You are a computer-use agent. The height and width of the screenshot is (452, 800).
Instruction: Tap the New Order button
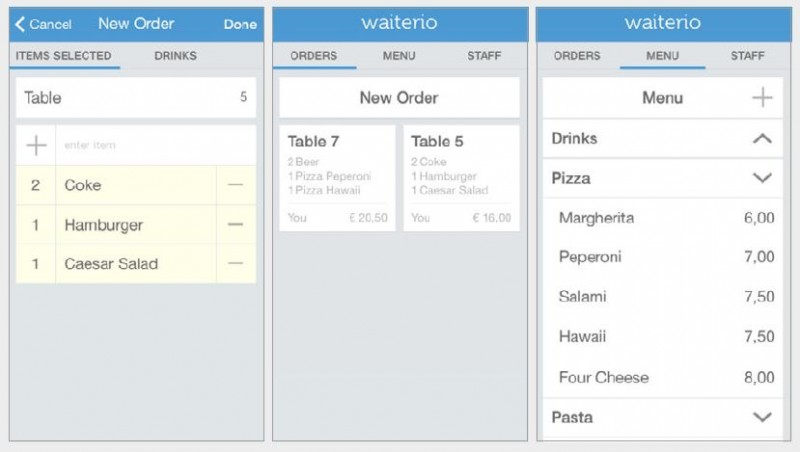[399, 98]
